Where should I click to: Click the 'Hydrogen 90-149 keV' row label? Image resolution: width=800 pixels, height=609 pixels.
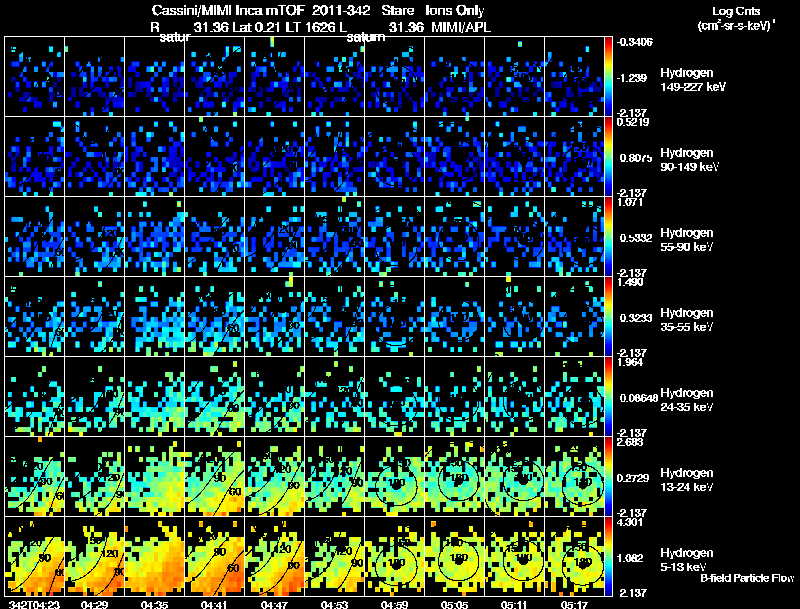pyautogui.click(x=690, y=160)
